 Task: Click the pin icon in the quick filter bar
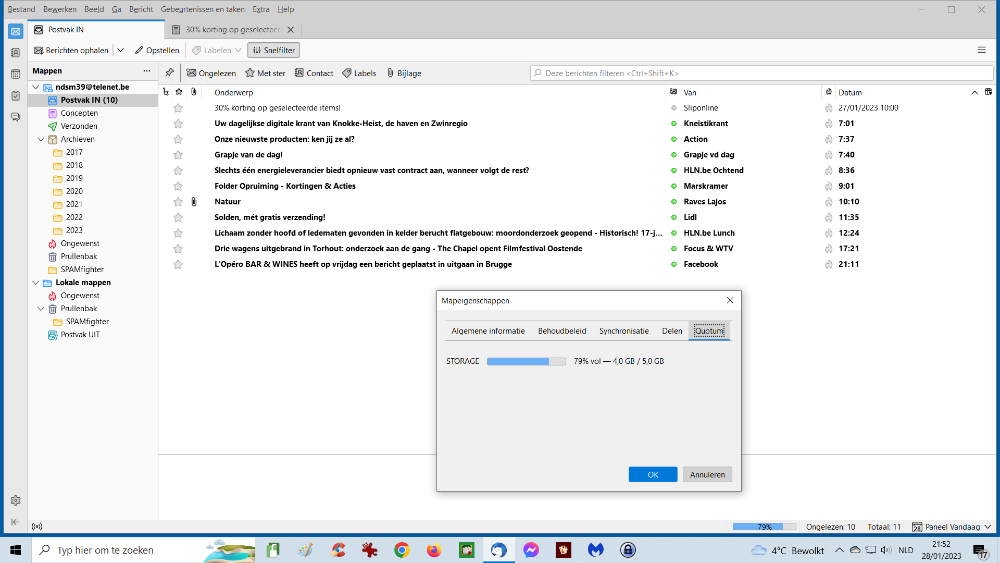pyautogui.click(x=170, y=73)
